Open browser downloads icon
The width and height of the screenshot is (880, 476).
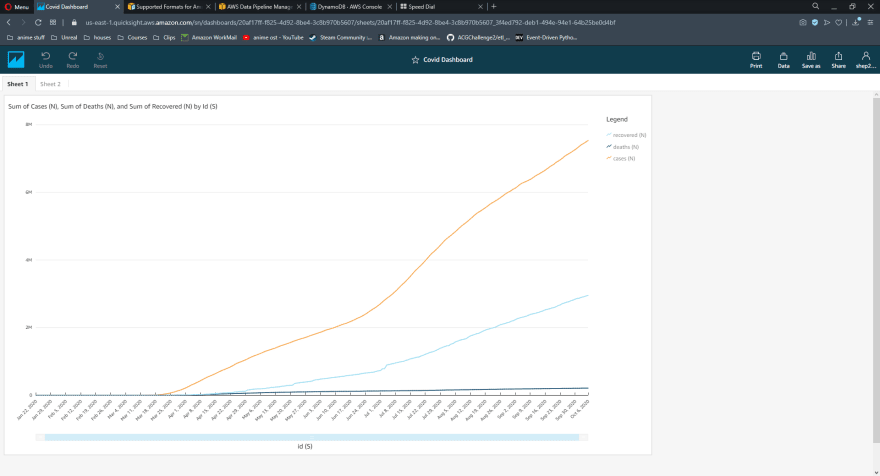tap(855, 22)
